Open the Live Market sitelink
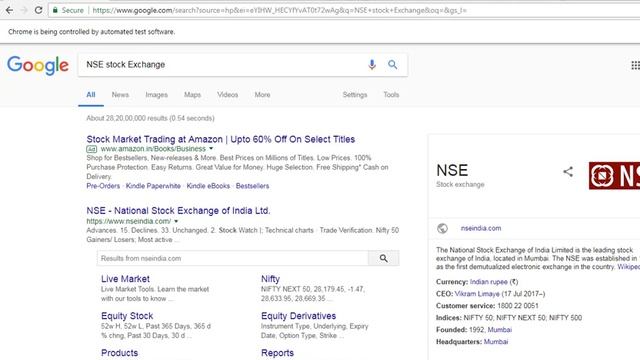Image resolution: width=640 pixels, height=360 pixels. point(125,279)
